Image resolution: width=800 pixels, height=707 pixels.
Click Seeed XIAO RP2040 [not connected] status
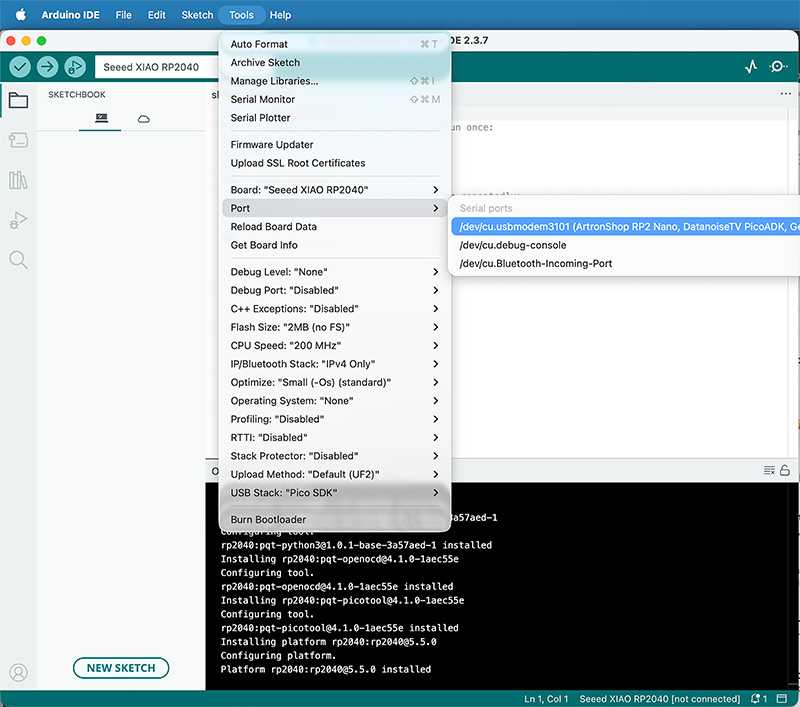pos(659,699)
